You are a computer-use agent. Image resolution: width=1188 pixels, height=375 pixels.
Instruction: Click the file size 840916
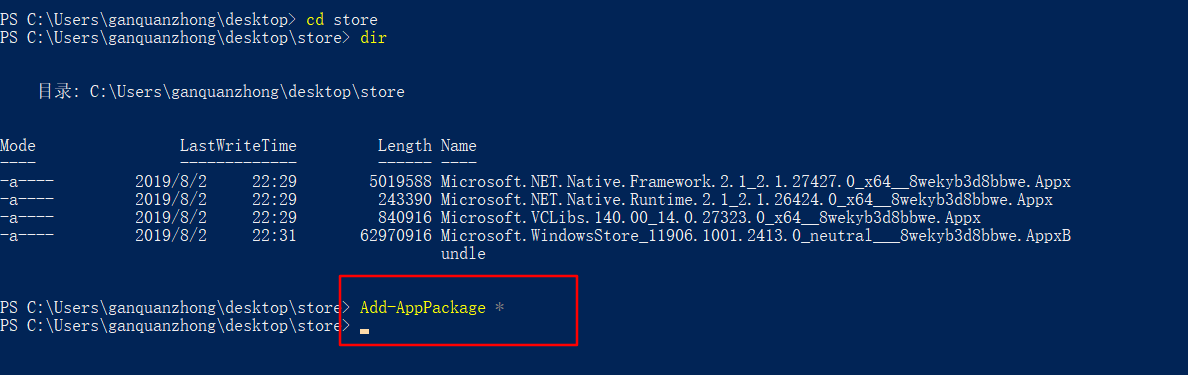pos(405,218)
